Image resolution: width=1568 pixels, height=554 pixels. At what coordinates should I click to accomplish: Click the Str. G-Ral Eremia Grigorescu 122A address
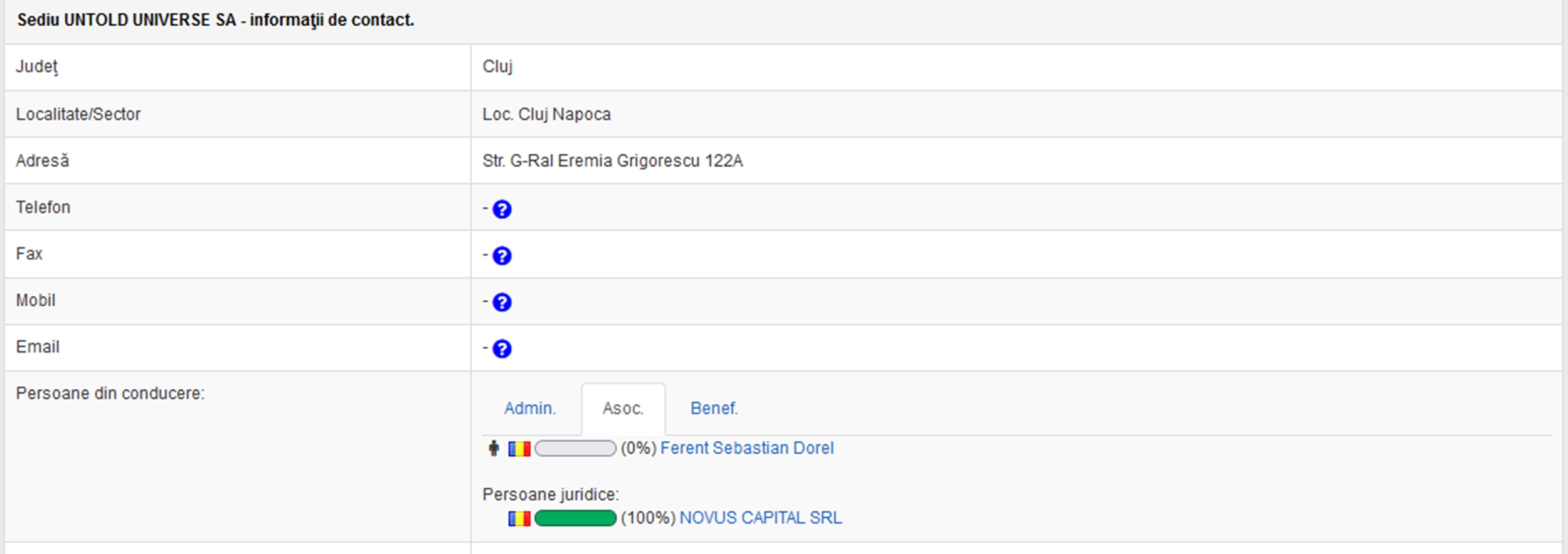coord(613,161)
